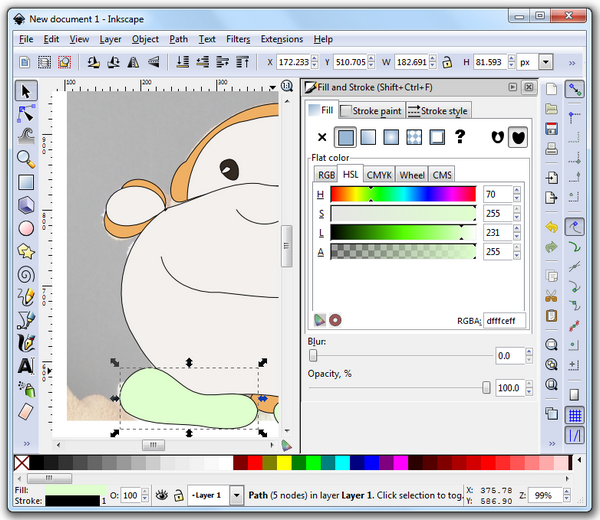Choose Linear gradient fill type
Viewport: 600px width, 520px height.
coord(368,137)
